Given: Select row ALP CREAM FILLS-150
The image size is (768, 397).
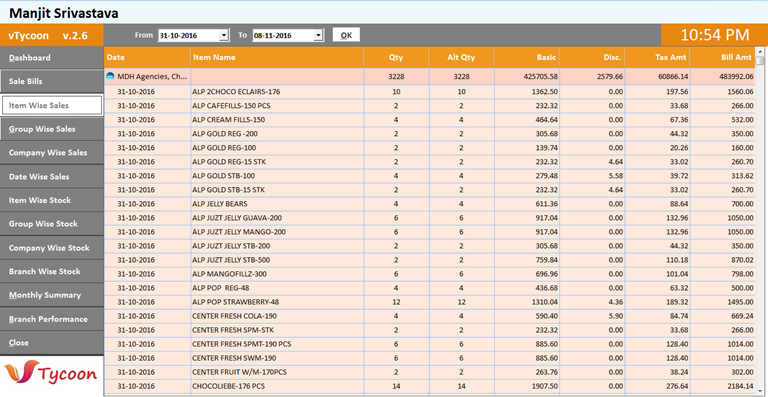Looking at the screenshot, I should click(430, 119).
